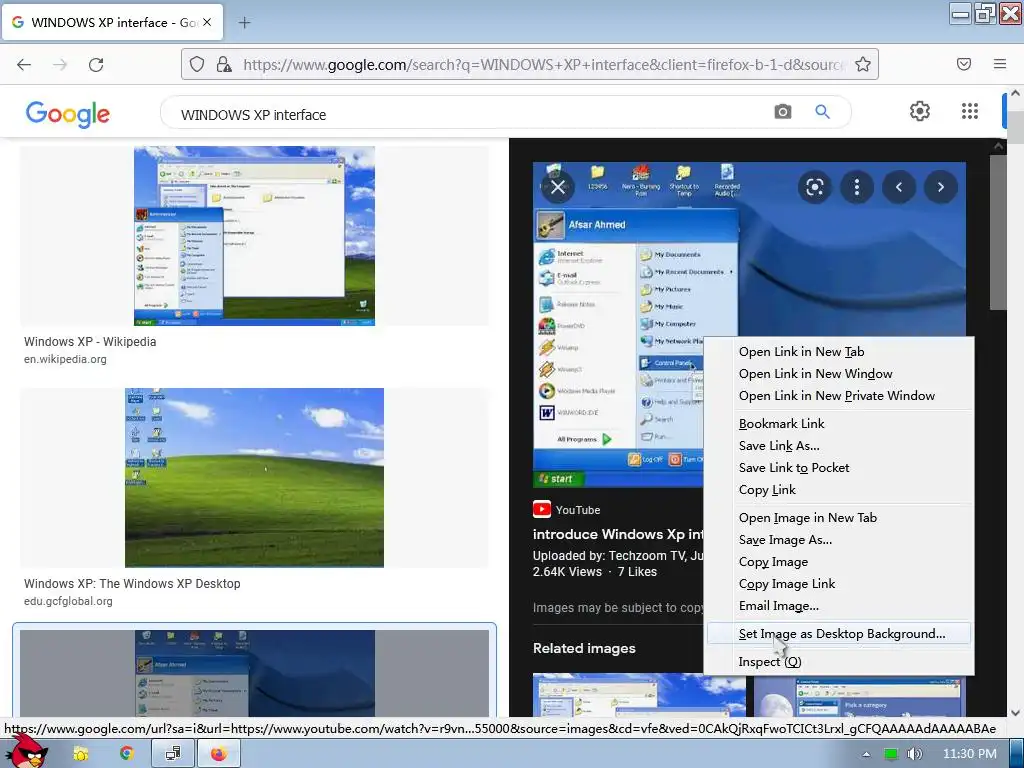The image size is (1024, 768).
Task: Open the folder icon in the taskbar
Action: coord(80,754)
